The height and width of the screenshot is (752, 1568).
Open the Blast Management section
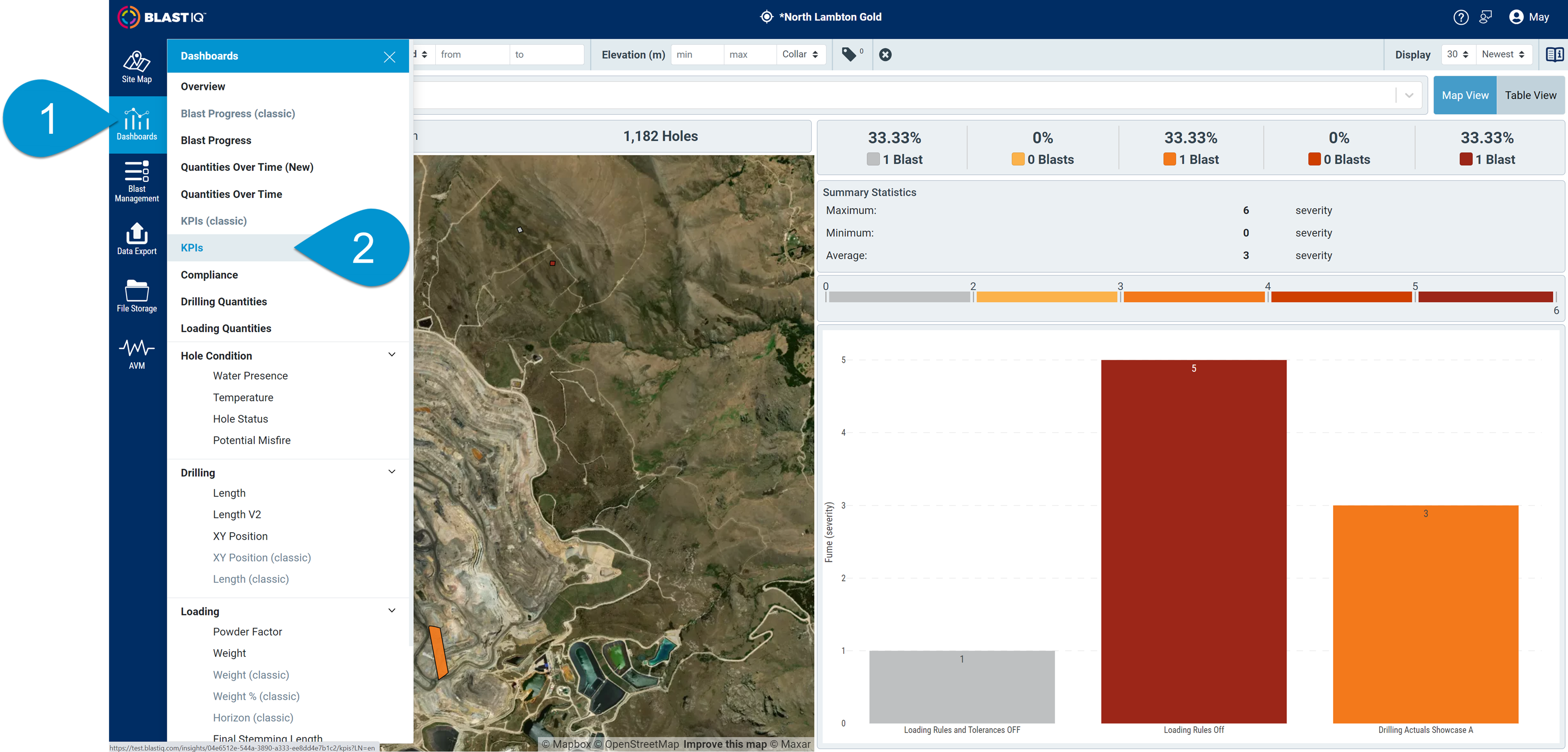[x=137, y=181]
